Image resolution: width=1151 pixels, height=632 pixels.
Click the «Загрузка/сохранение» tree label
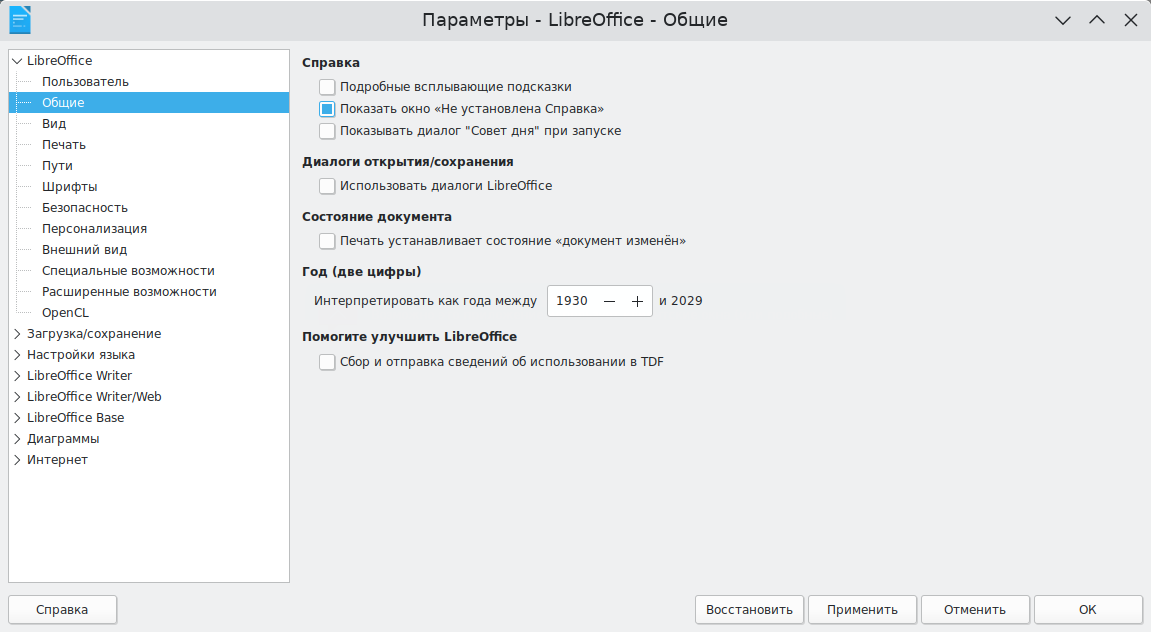click(94, 334)
